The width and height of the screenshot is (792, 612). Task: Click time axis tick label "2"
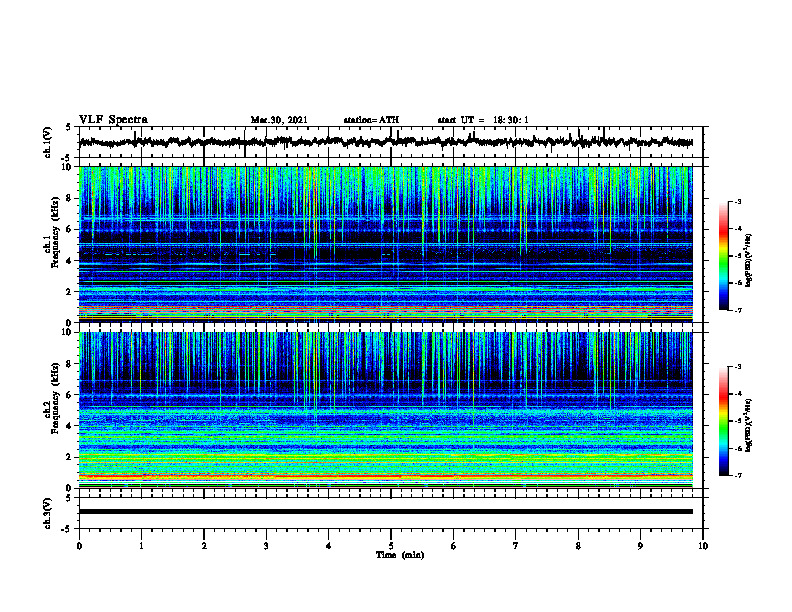point(204,546)
